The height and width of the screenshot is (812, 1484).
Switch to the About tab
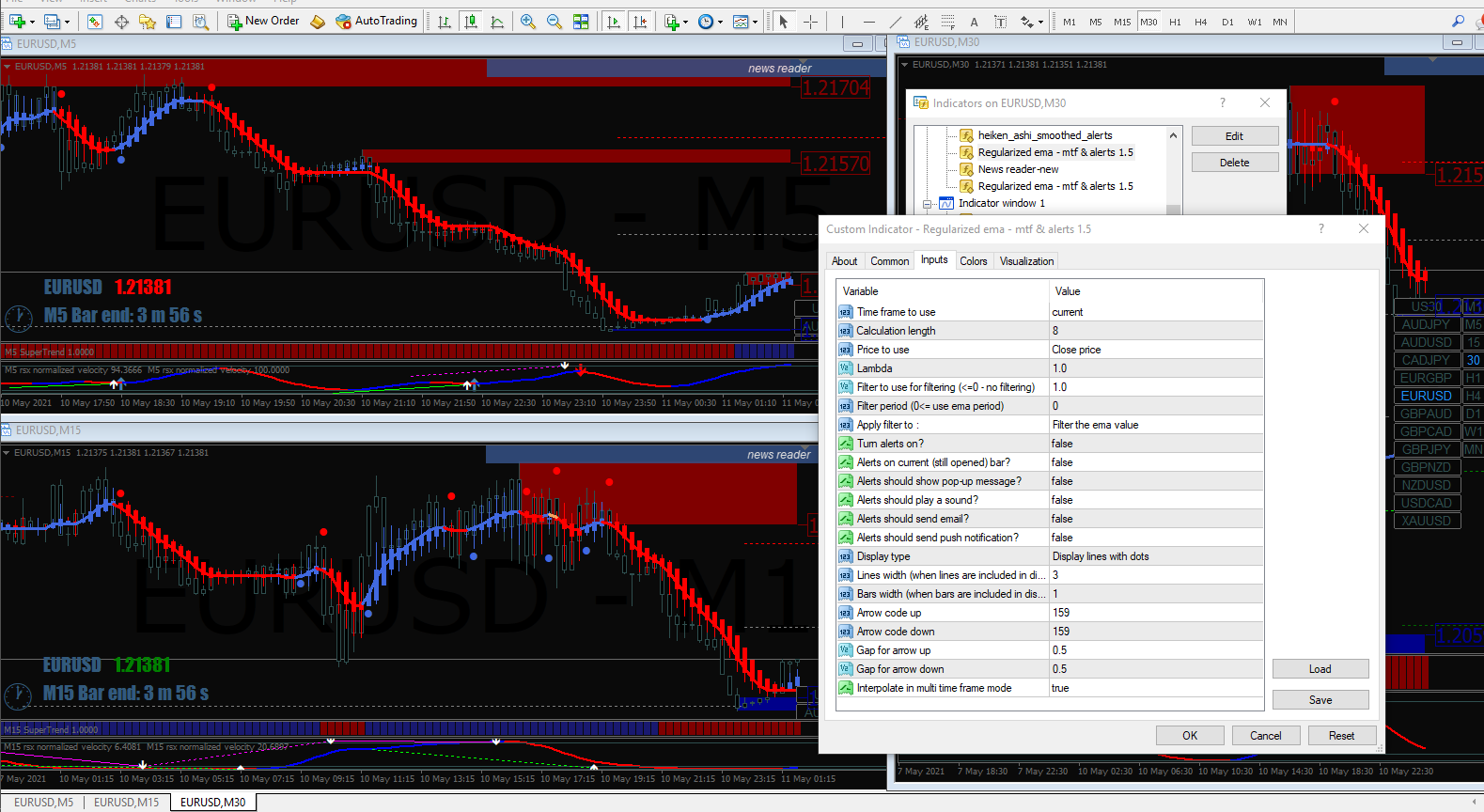[844, 261]
